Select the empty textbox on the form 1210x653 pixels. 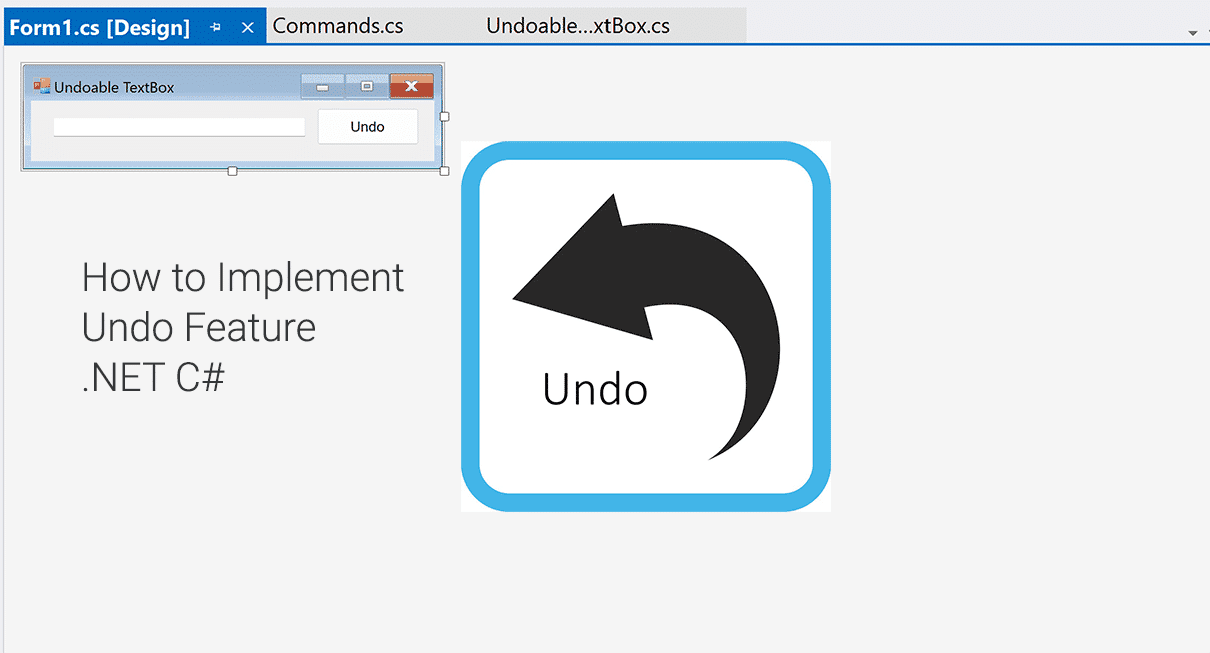click(179, 125)
